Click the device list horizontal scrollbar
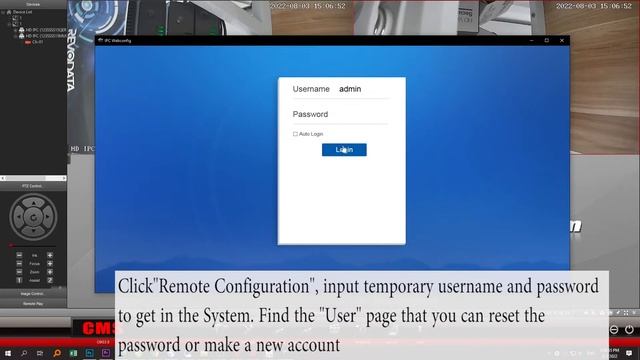The image size is (640, 360). pyautogui.click(x=33, y=178)
